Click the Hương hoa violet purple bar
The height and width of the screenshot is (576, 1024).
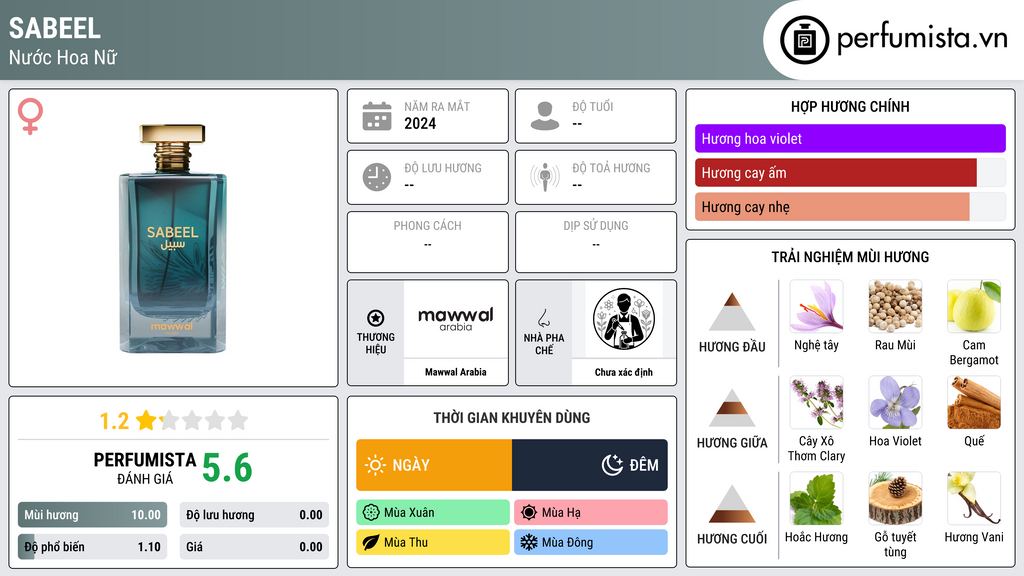tap(850, 138)
